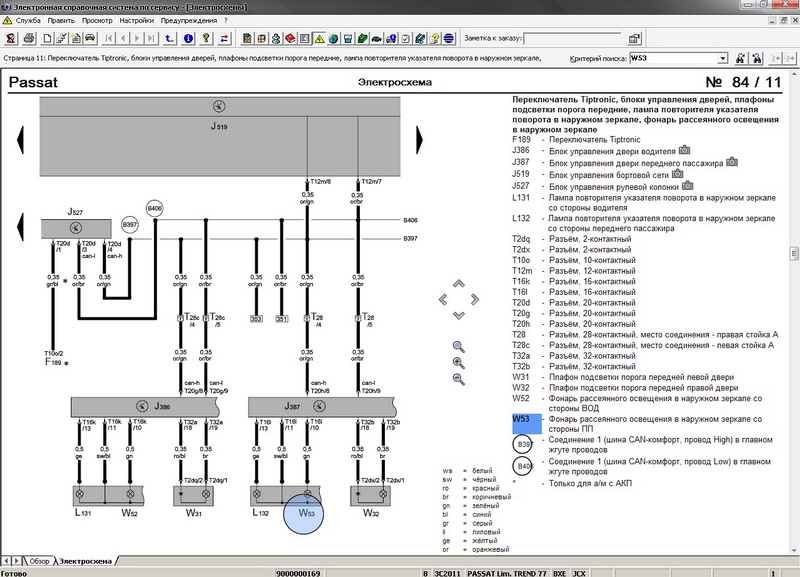Click the yellow question mark help icon
800x577 pixels.
[x=206, y=38]
